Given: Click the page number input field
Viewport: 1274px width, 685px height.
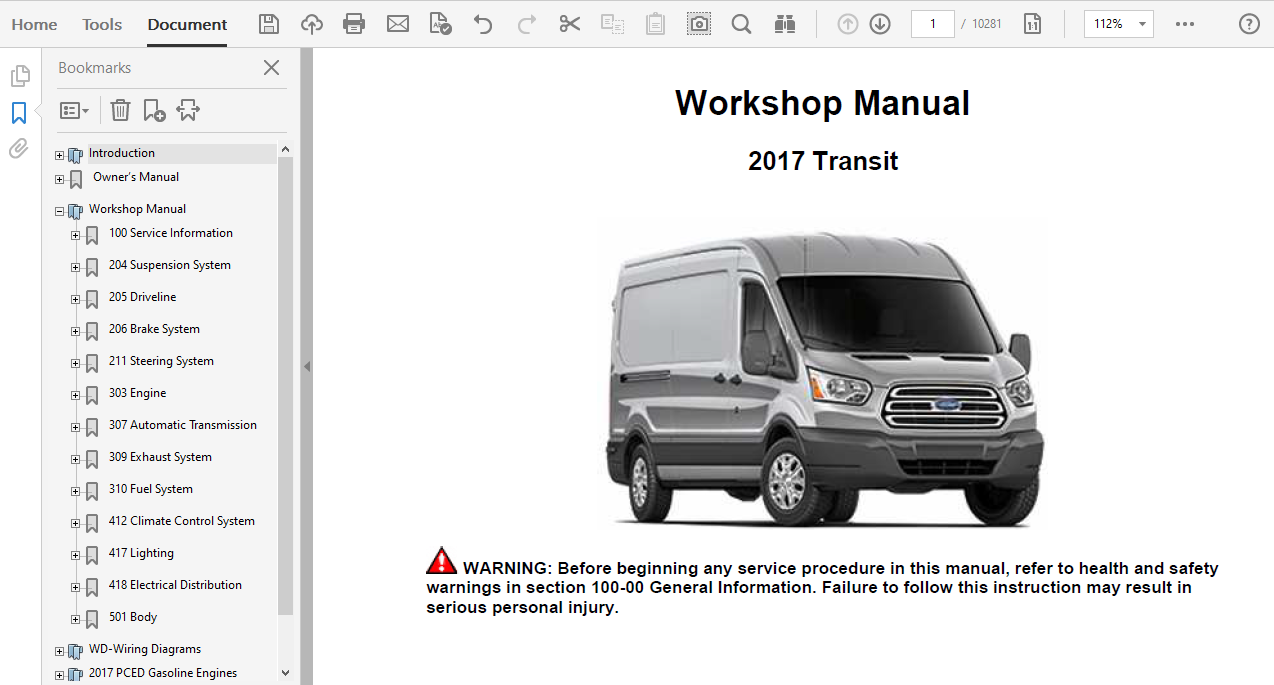Looking at the screenshot, I should tap(932, 24).
